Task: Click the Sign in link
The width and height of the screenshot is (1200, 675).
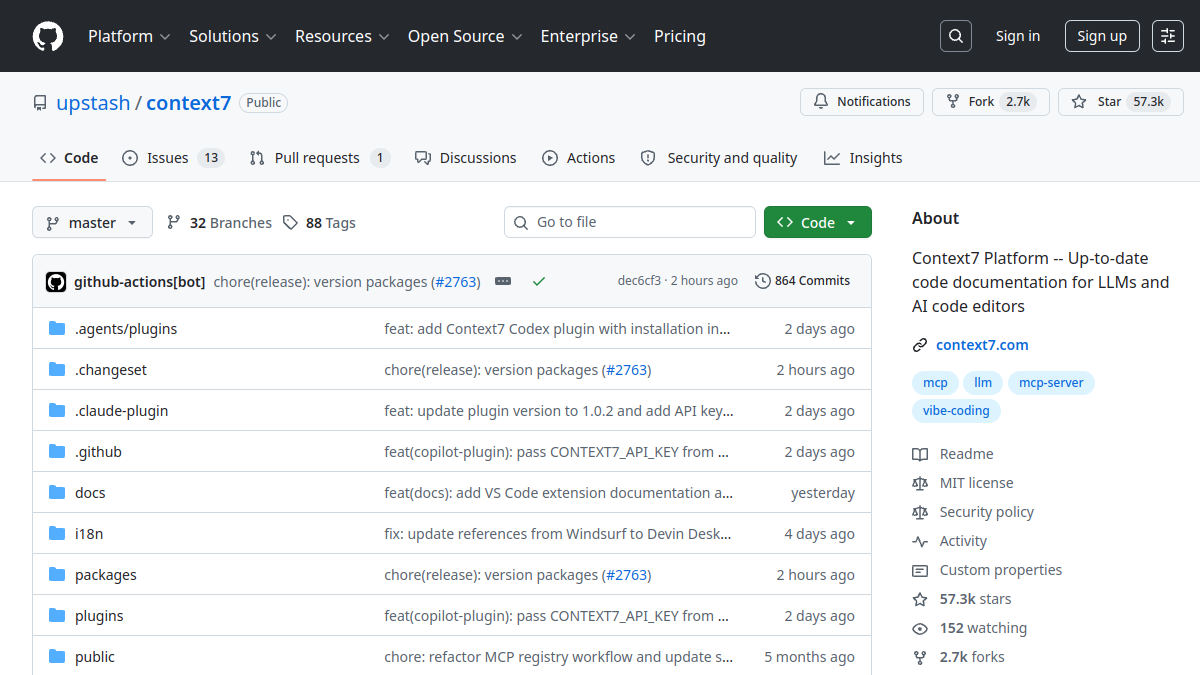Action: click(x=1018, y=36)
